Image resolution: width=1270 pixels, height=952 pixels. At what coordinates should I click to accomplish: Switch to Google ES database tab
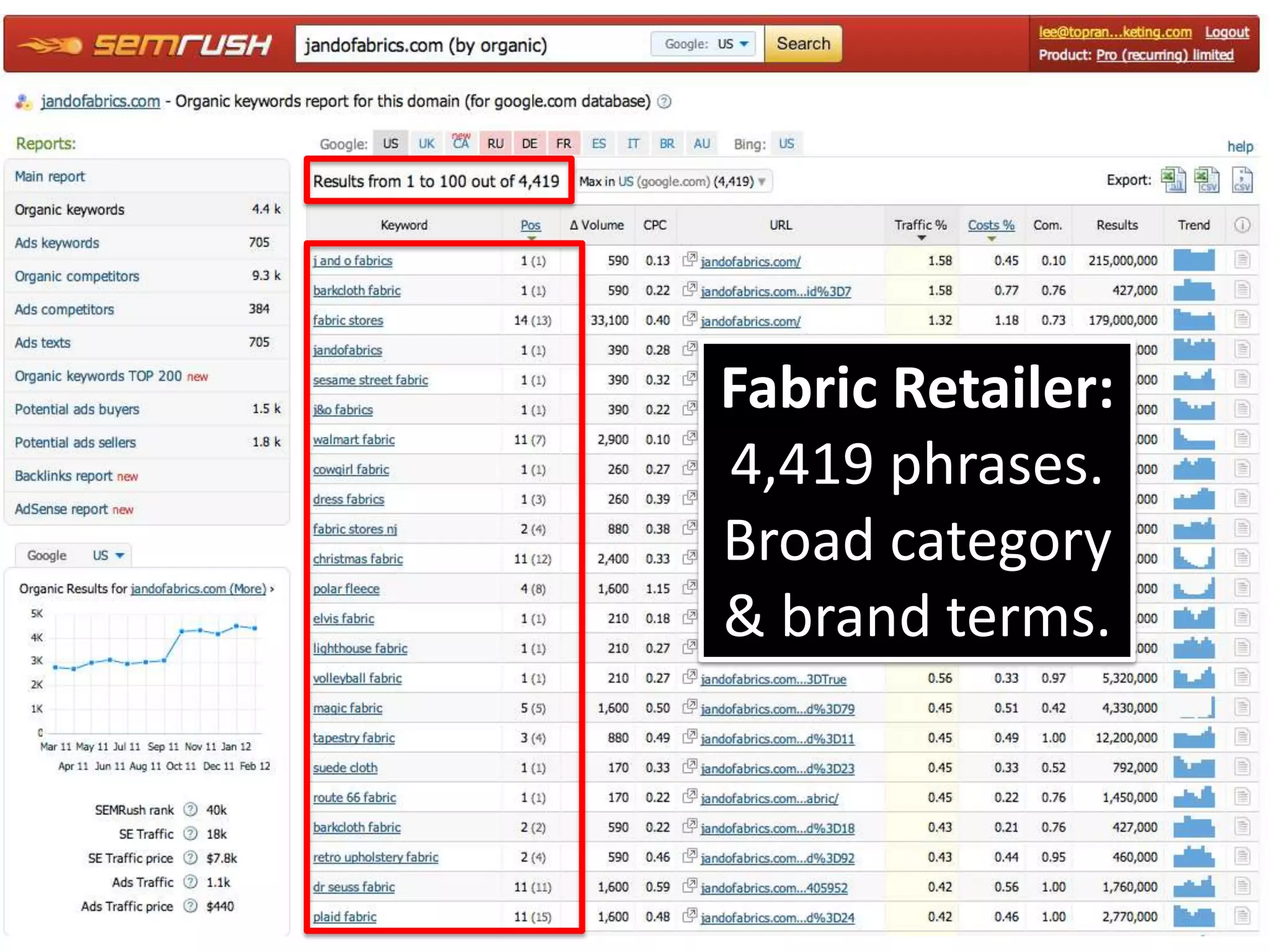click(x=598, y=144)
